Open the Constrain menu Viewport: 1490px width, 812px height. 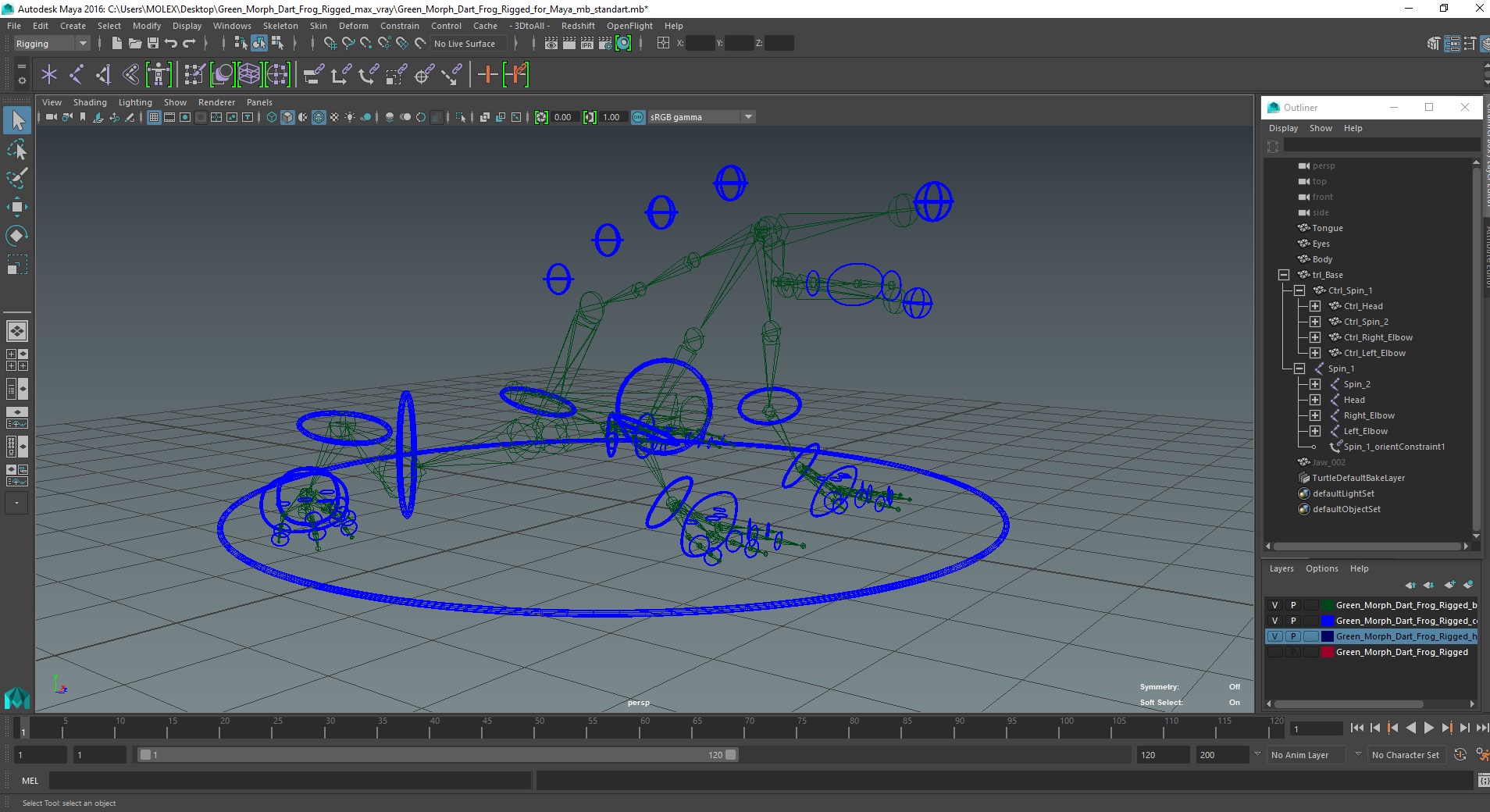point(400,26)
